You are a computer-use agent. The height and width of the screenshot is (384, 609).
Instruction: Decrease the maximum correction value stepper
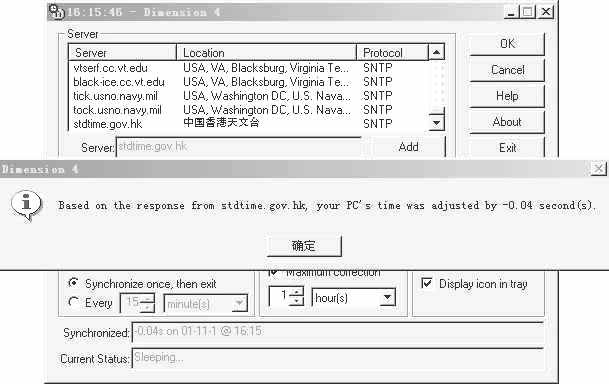coord(297,301)
